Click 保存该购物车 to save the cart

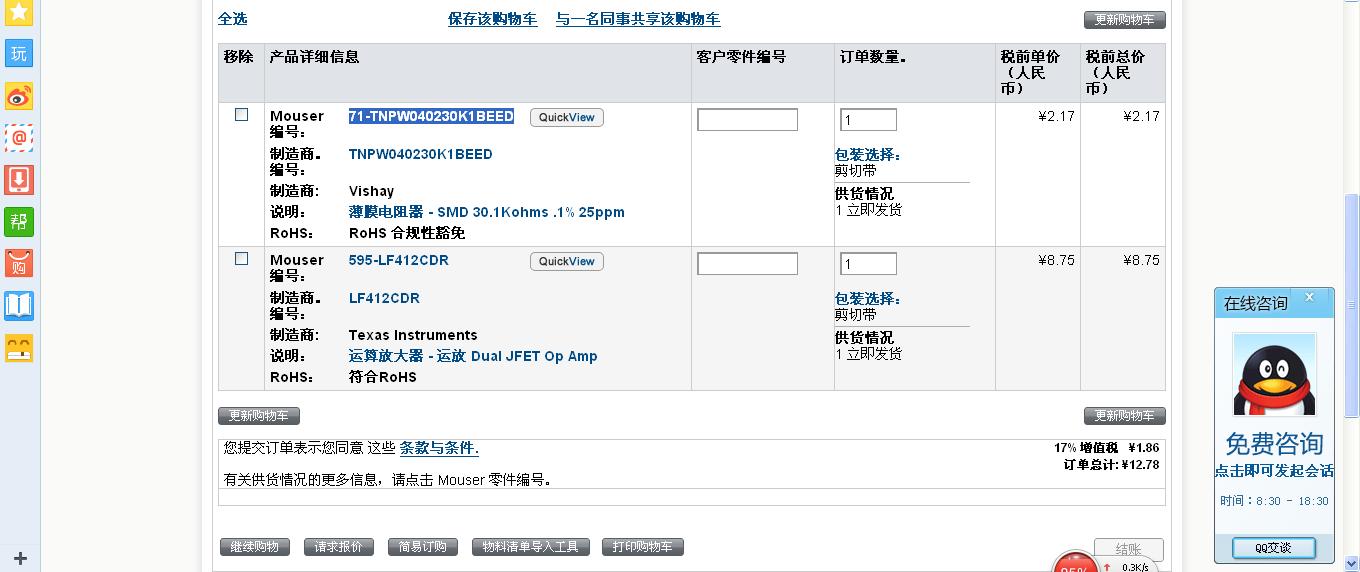[492, 19]
